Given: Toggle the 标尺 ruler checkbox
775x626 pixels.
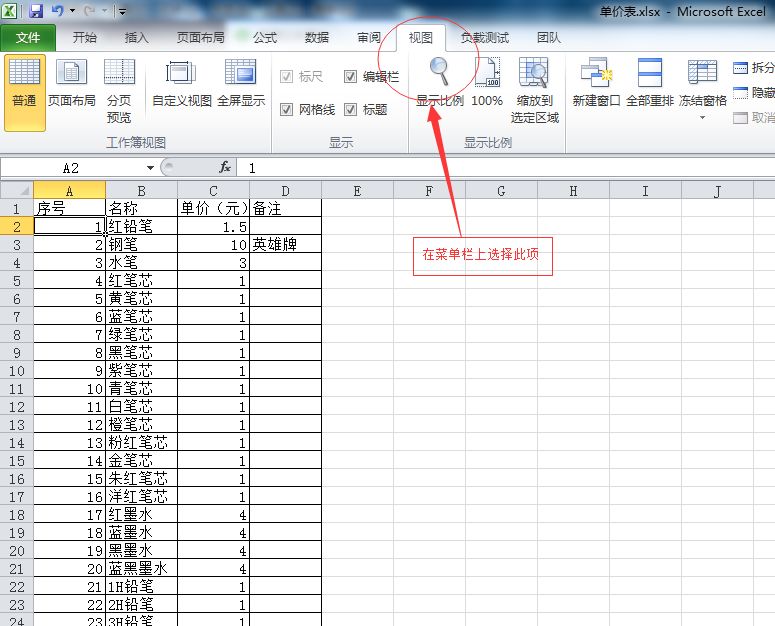Looking at the screenshot, I should tap(286, 77).
